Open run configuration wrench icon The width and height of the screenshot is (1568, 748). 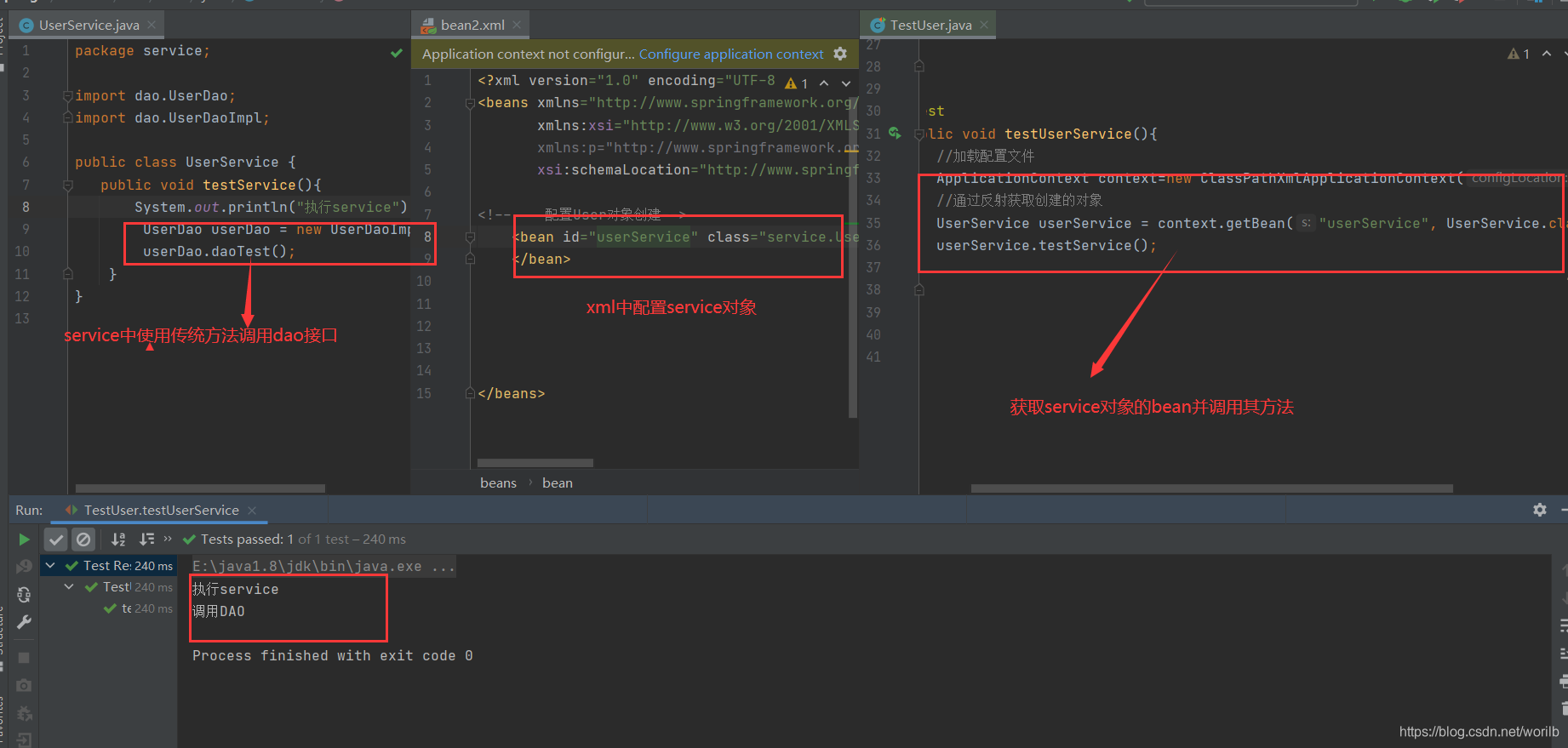click(x=24, y=622)
